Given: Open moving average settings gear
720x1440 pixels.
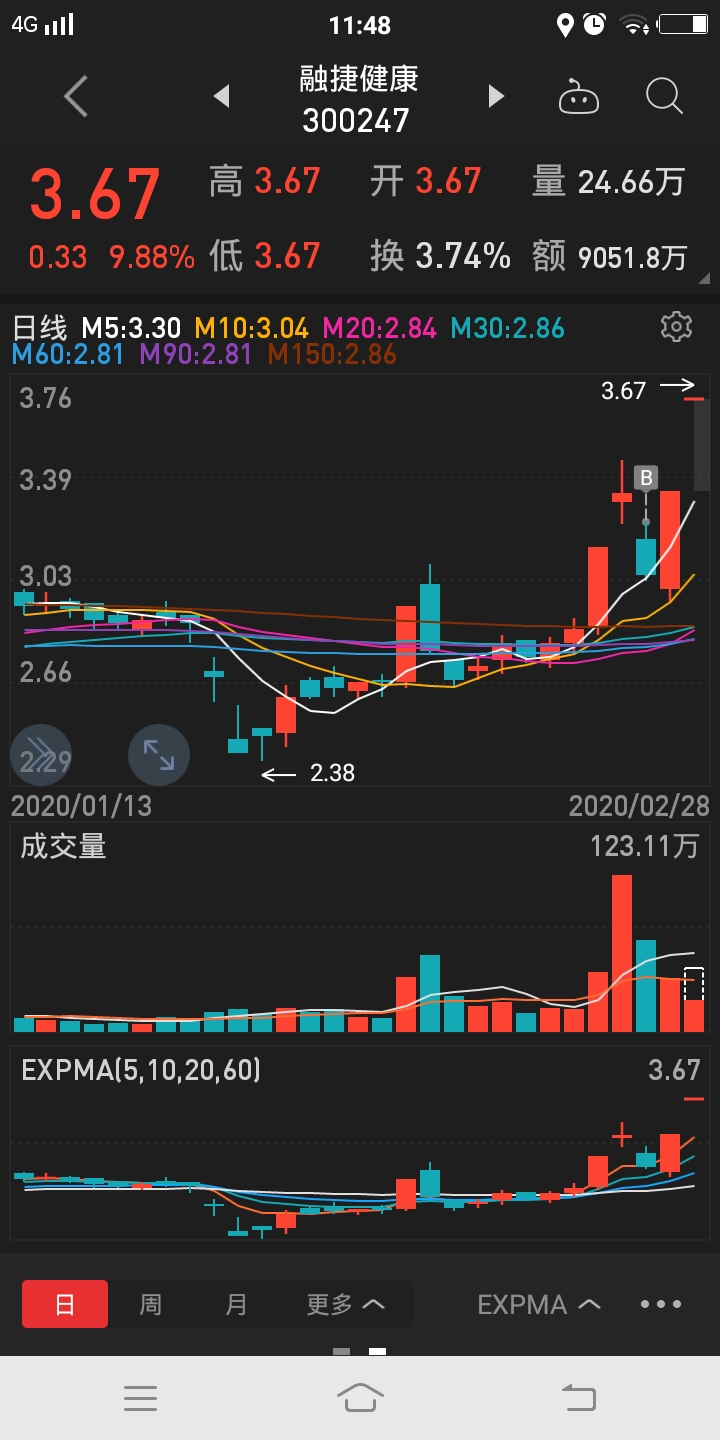Looking at the screenshot, I should (677, 327).
